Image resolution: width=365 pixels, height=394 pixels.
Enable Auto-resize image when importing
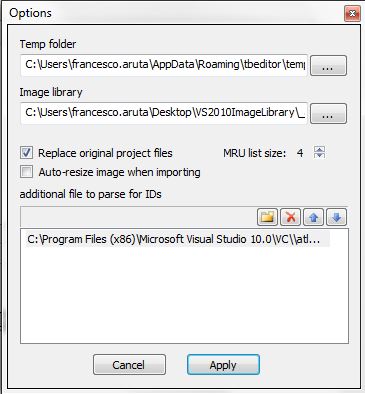[27, 172]
